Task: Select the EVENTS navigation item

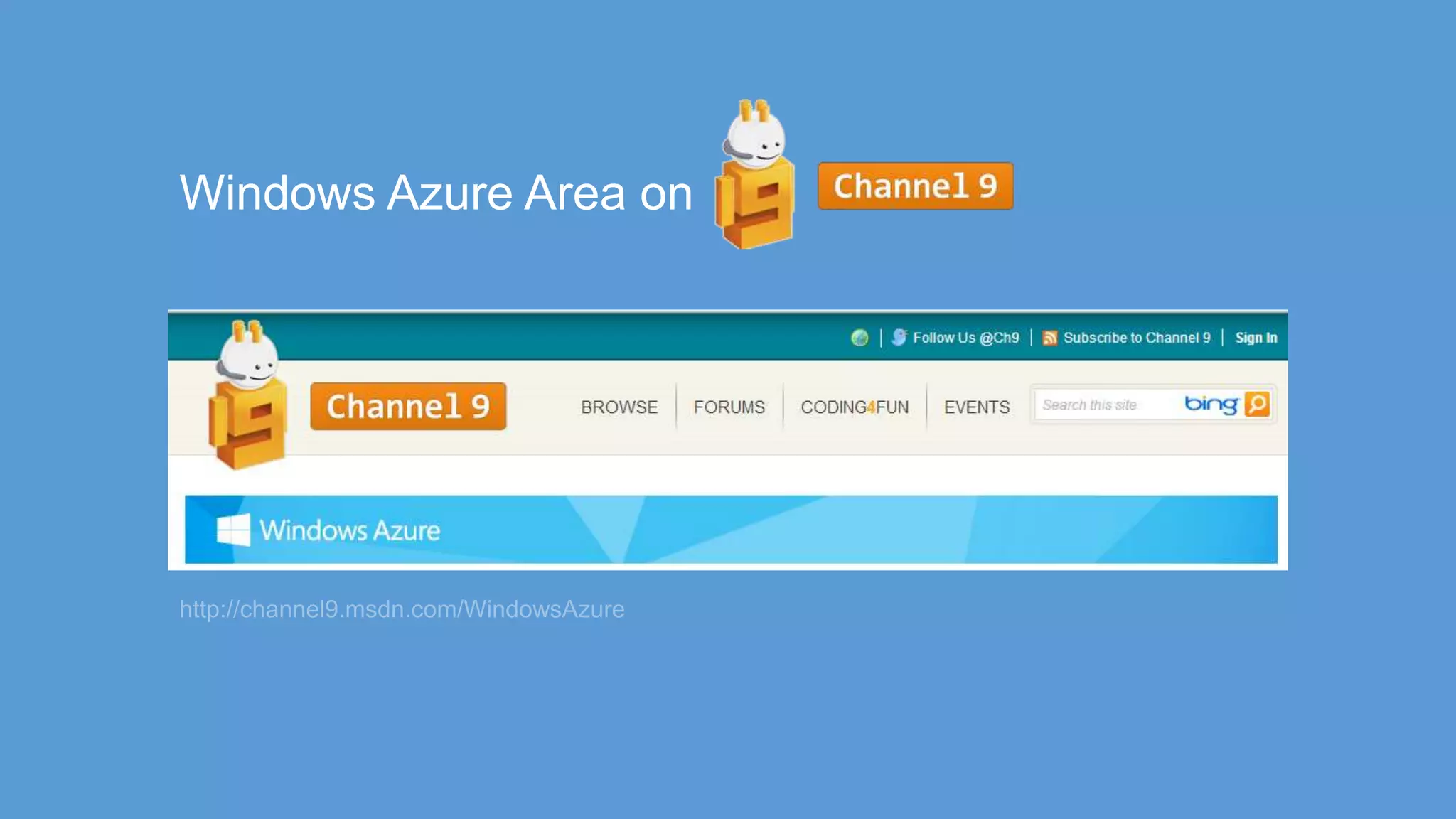Action: pyautogui.click(x=977, y=407)
